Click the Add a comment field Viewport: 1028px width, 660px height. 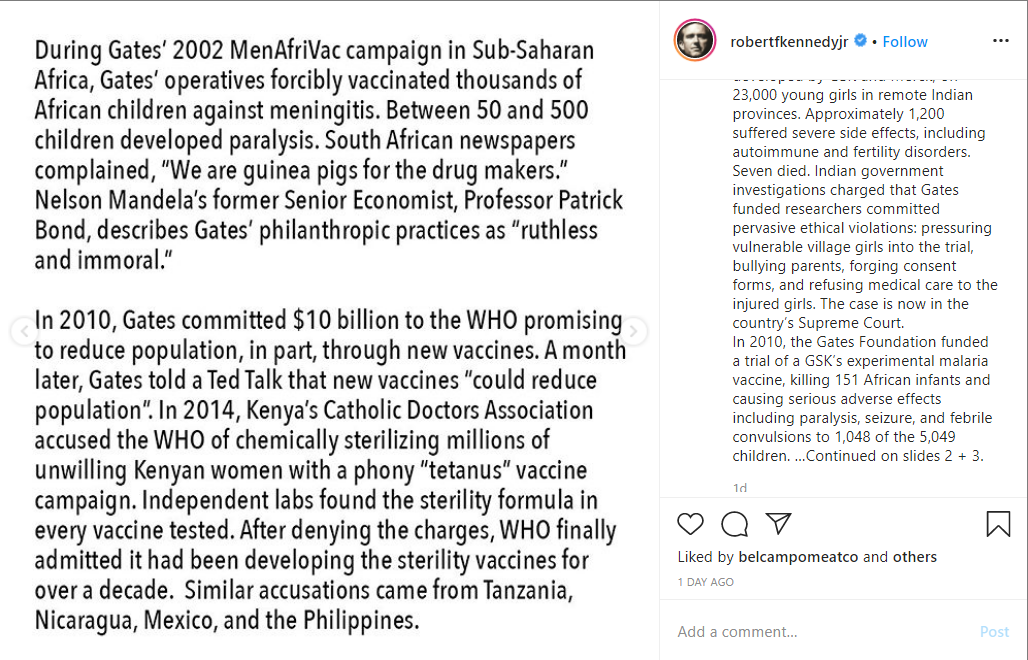tap(820, 632)
